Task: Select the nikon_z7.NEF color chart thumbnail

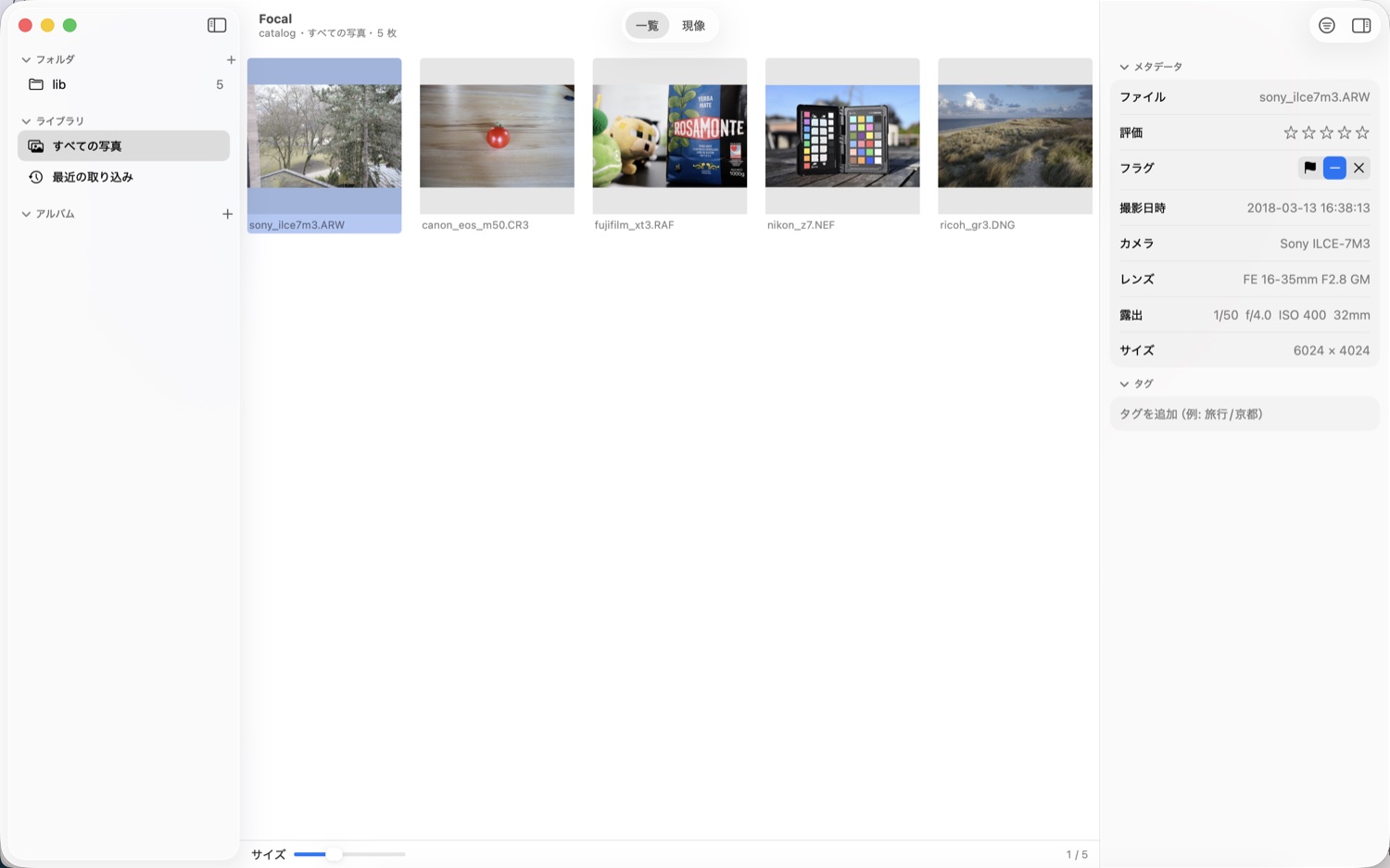Action: click(x=842, y=136)
